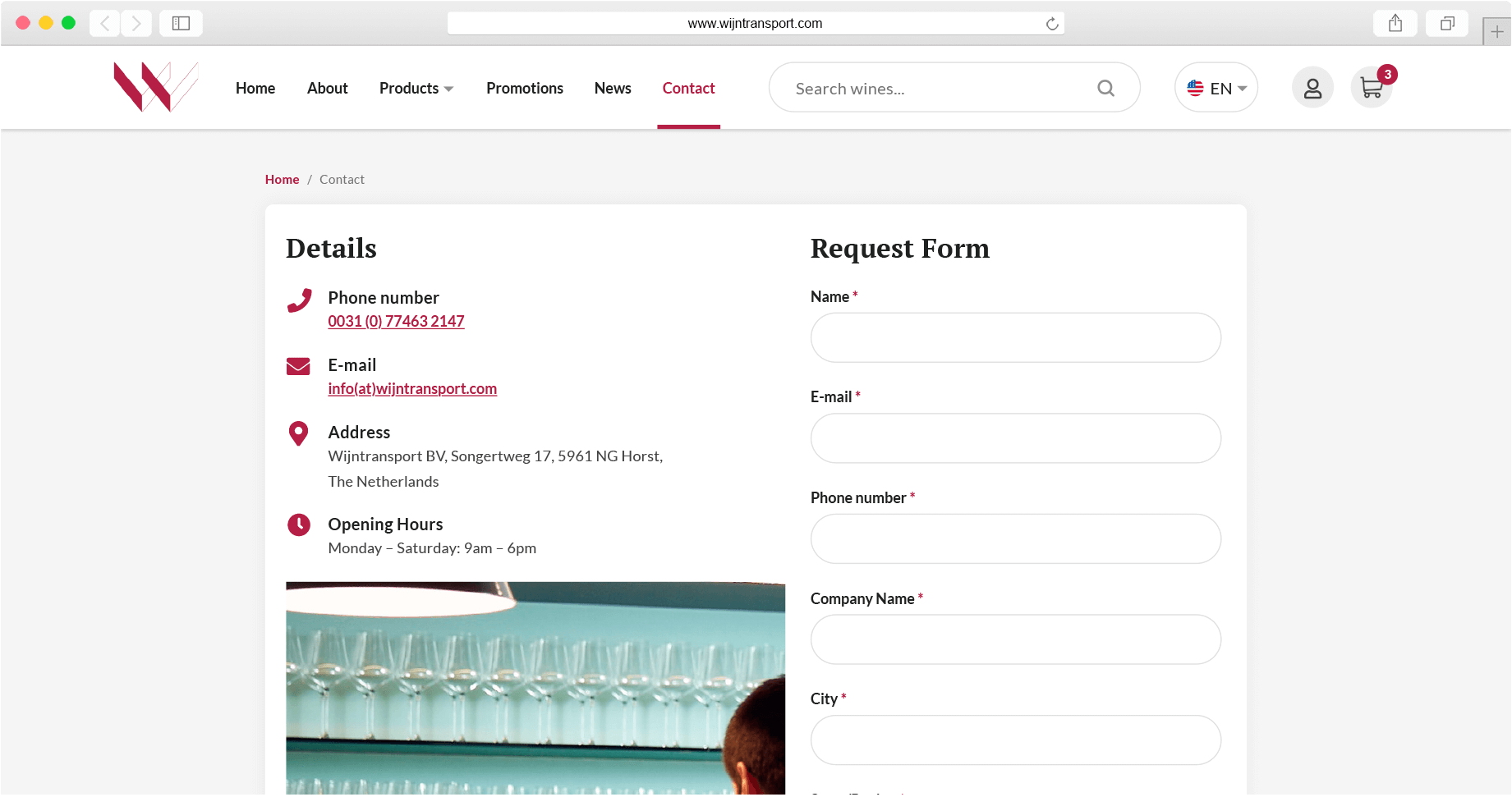Image resolution: width=1512 pixels, height=797 pixels.
Task: Click the Request Form heading
Action: [899, 248]
